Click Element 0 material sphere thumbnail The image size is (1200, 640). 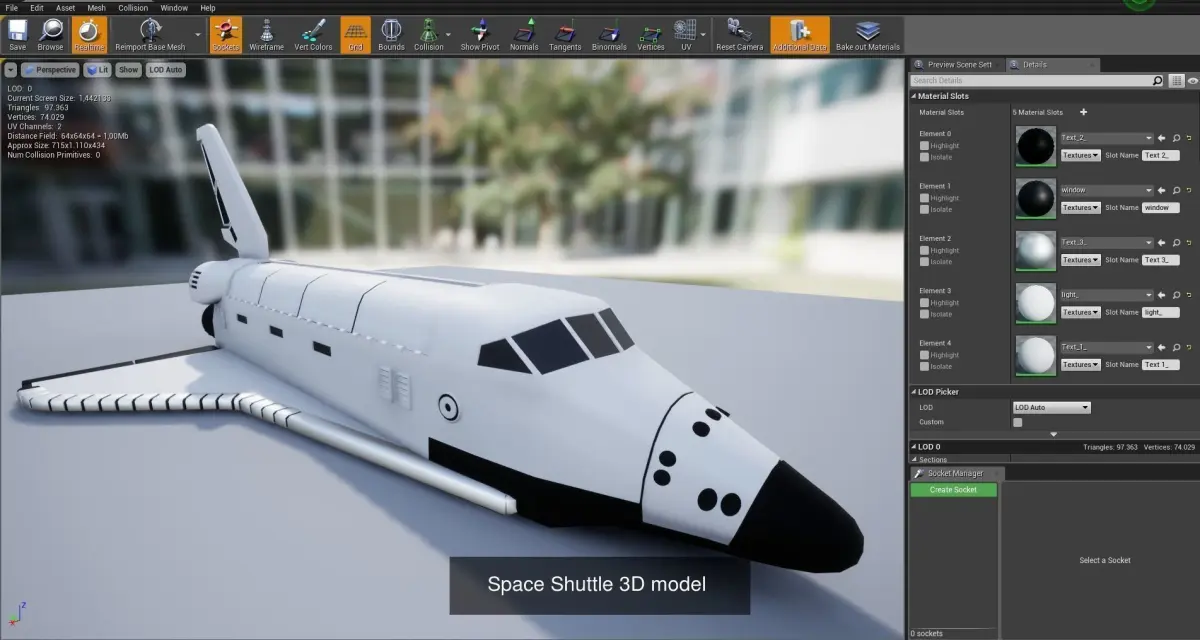click(1035, 146)
